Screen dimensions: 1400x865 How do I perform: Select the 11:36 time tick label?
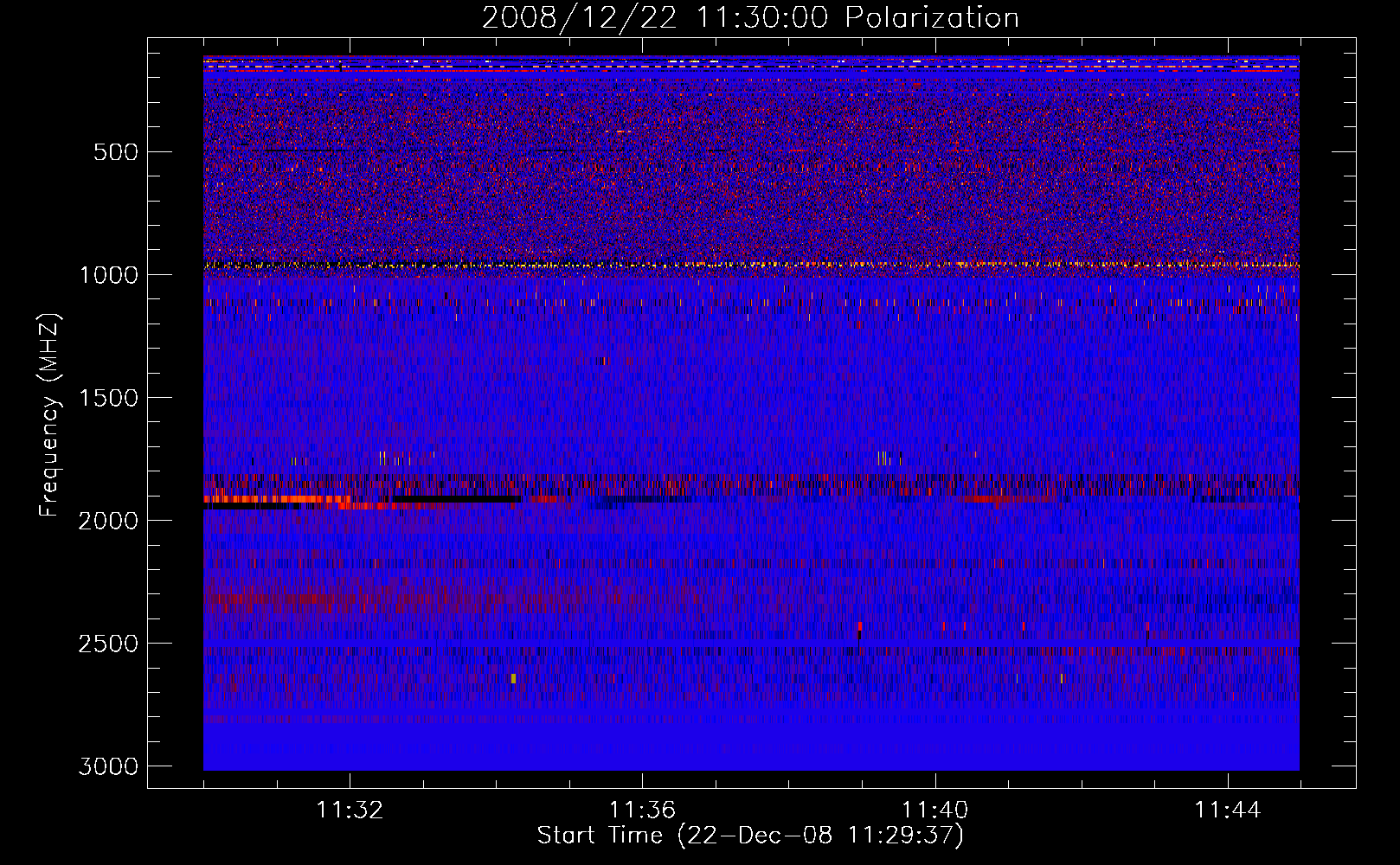point(642,811)
